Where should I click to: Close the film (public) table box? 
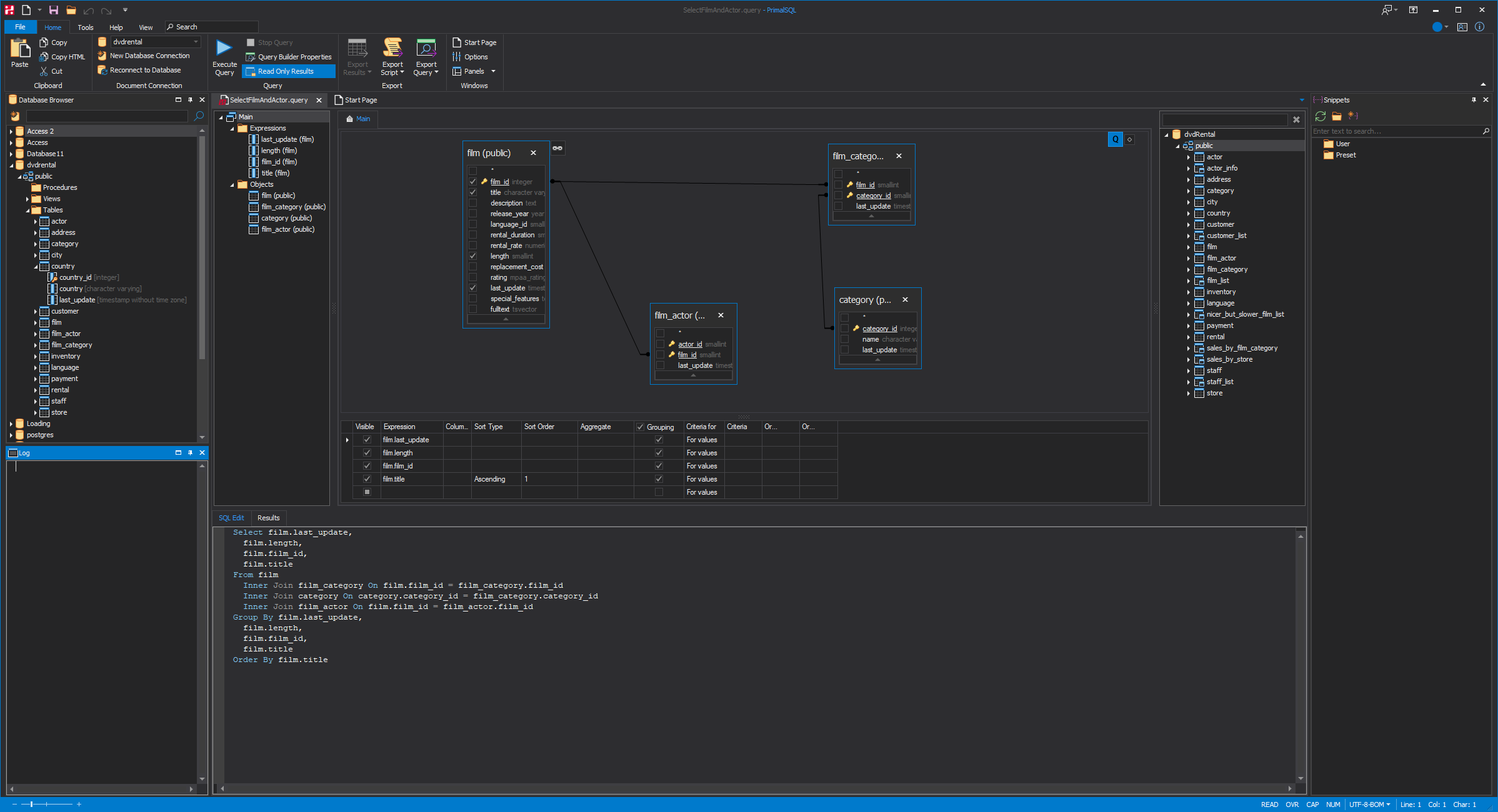[533, 153]
